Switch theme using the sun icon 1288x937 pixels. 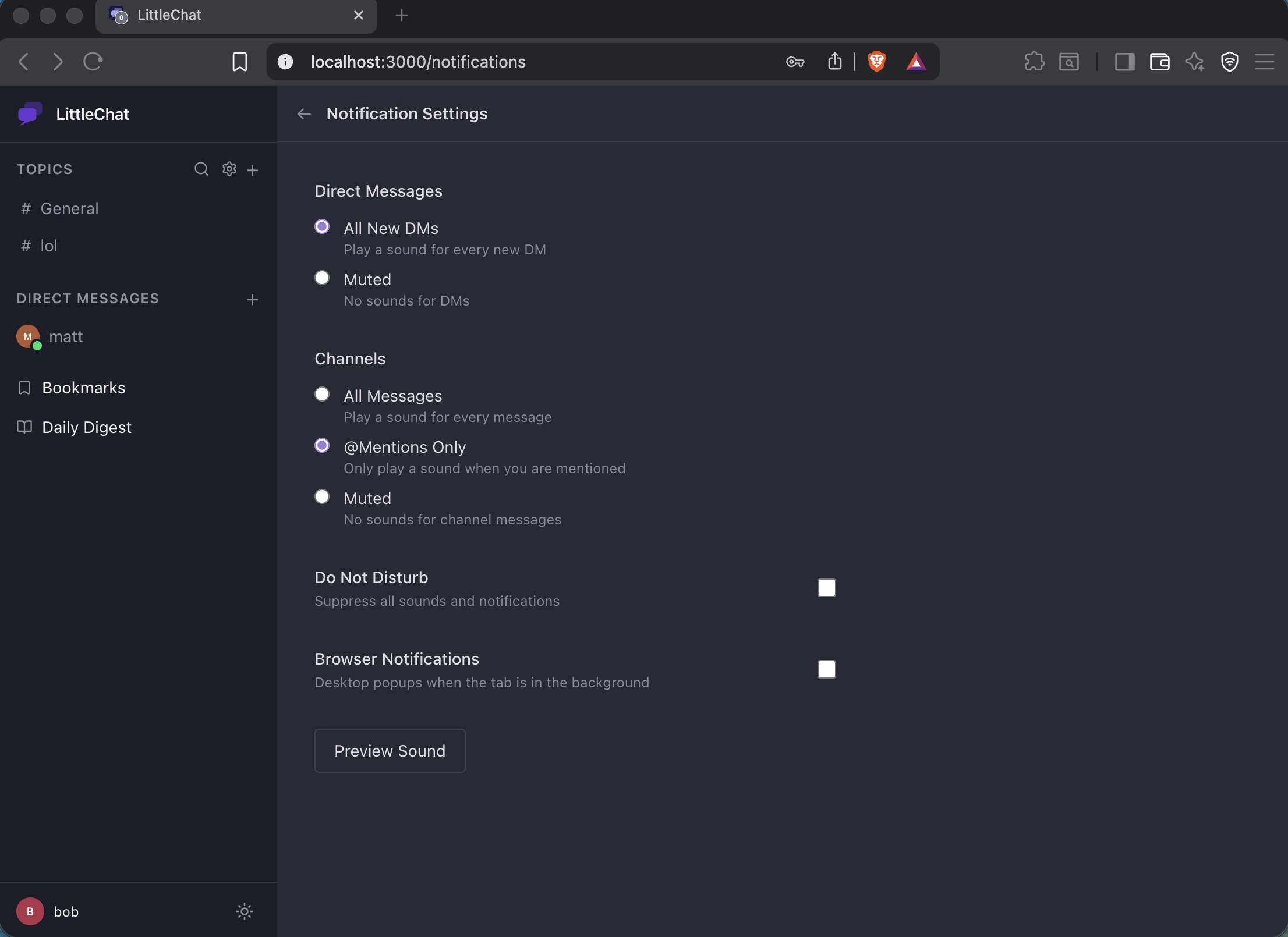point(244,911)
